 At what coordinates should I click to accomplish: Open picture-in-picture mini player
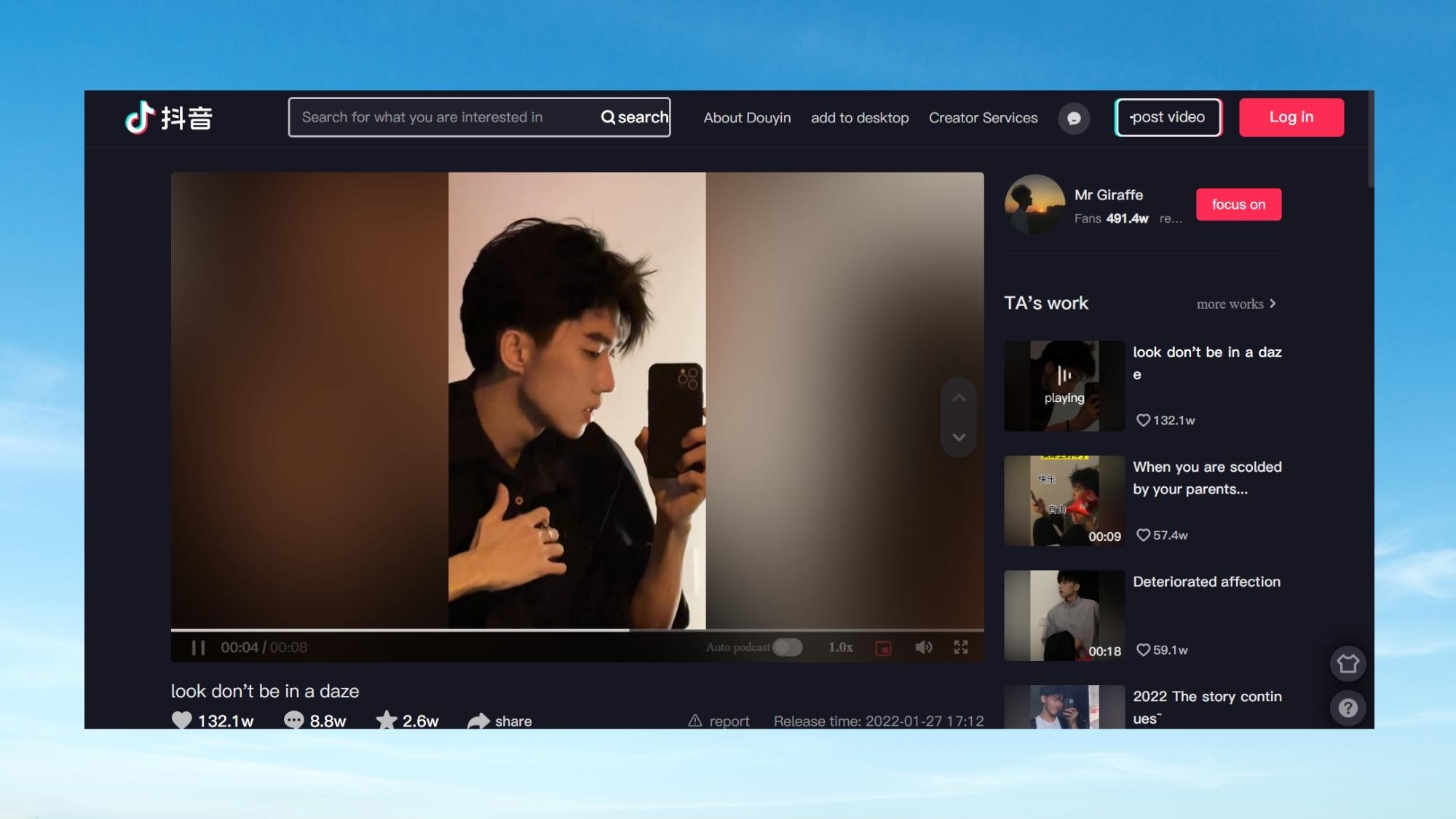tap(883, 648)
